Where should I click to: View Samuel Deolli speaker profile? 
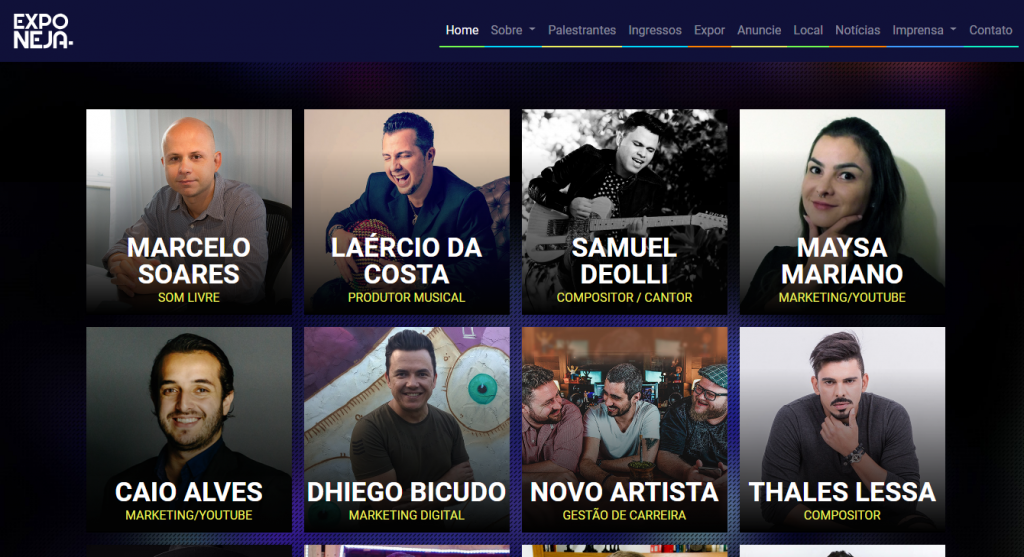[624, 212]
